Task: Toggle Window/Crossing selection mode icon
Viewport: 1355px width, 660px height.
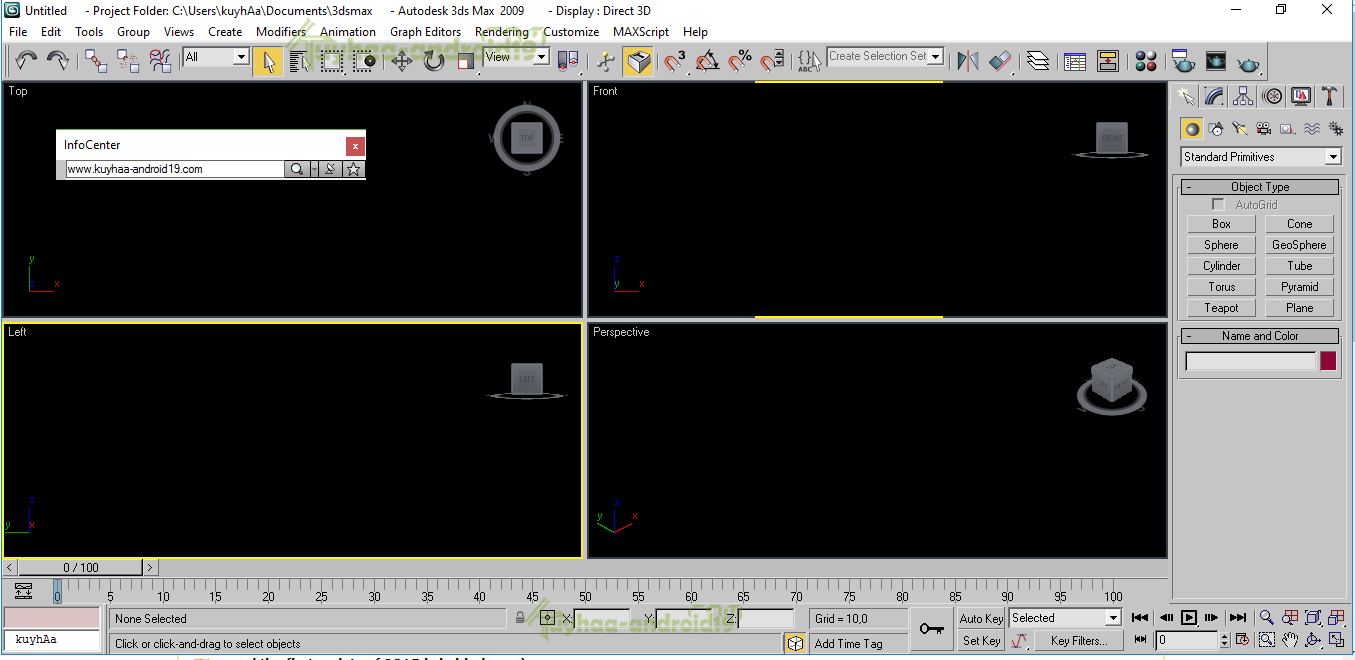Action: point(364,61)
